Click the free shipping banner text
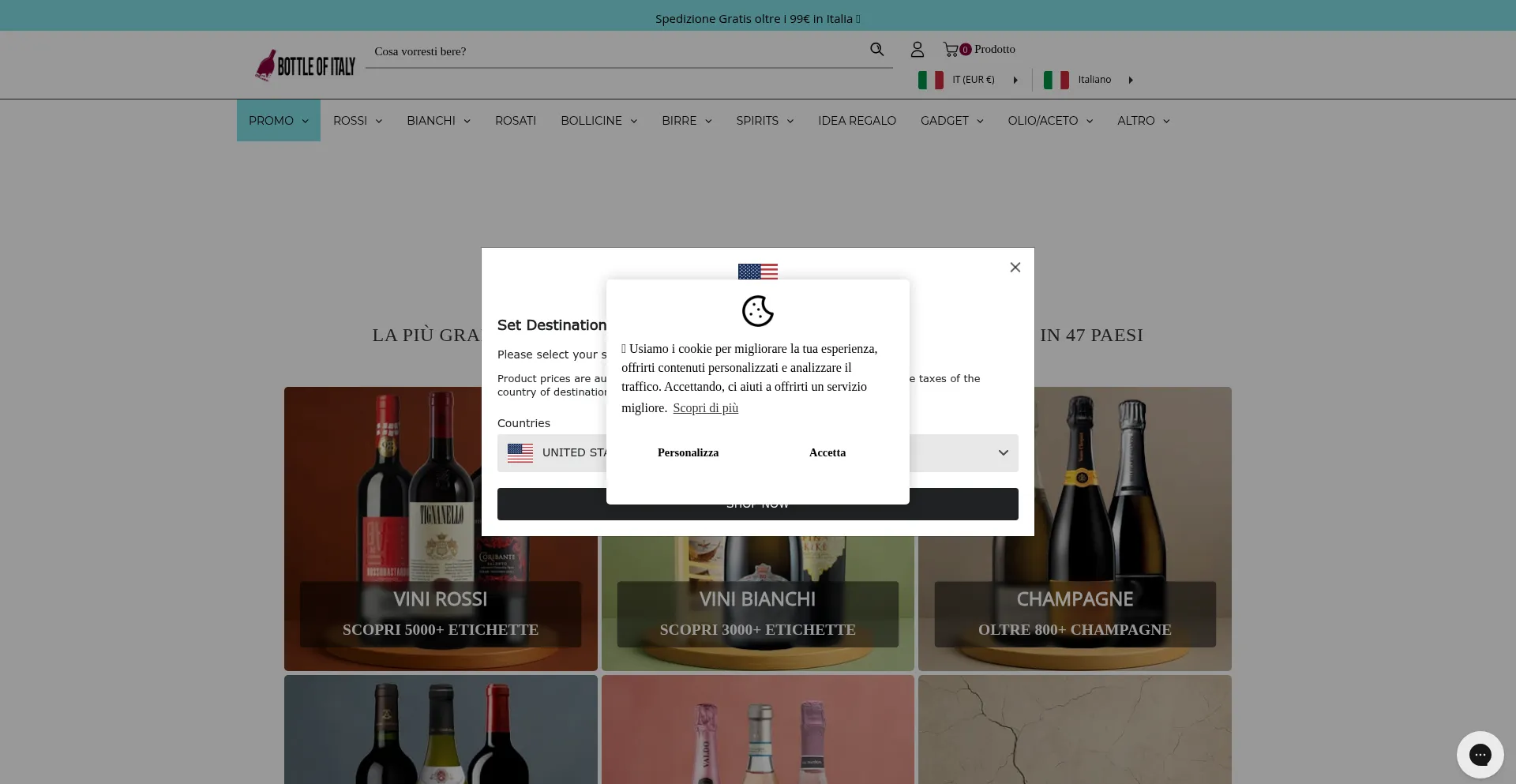The image size is (1516, 784). tap(758, 18)
